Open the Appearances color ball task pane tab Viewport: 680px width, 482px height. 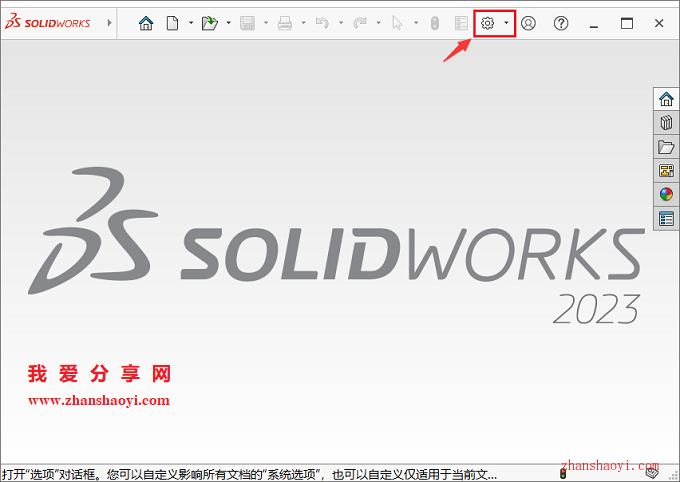tap(666, 194)
